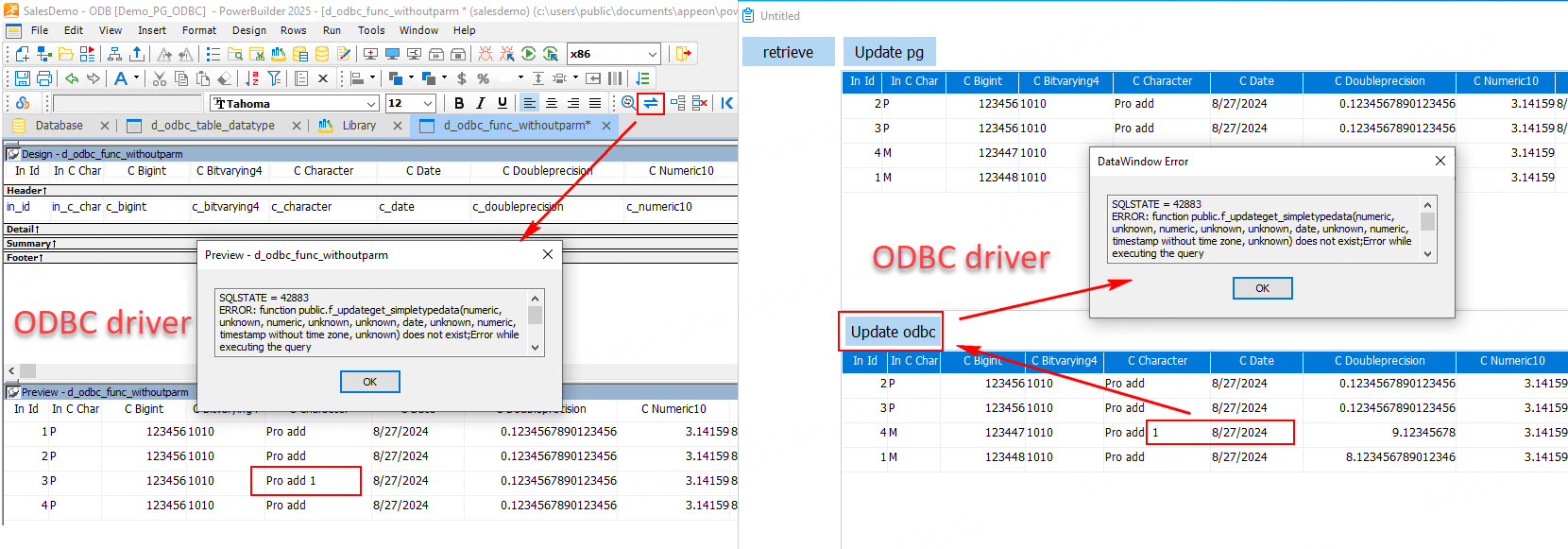Toggle Underline formatting
The width and height of the screenshot is (1568, 549).
pyautogui.click(x=503, y=103)
